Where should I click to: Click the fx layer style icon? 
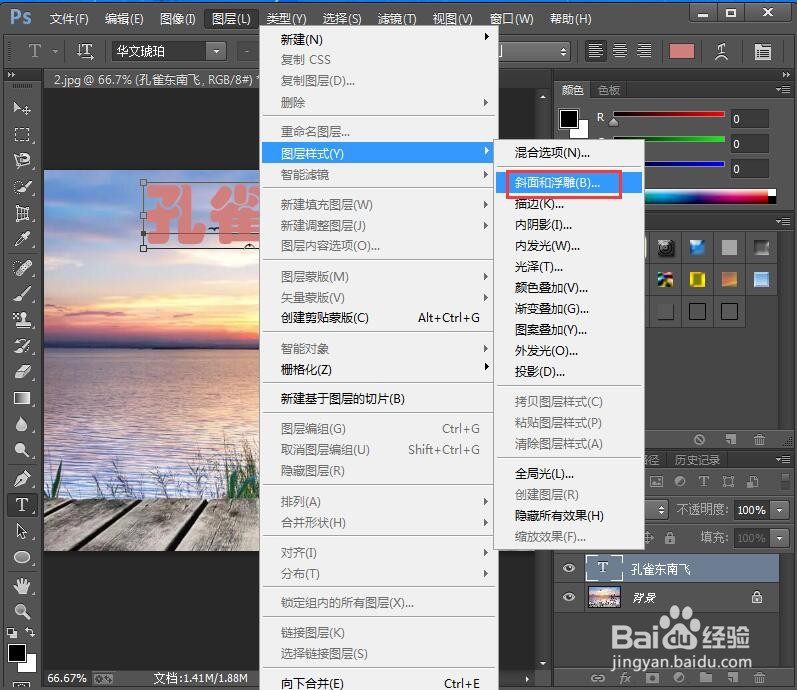[625, 677]
